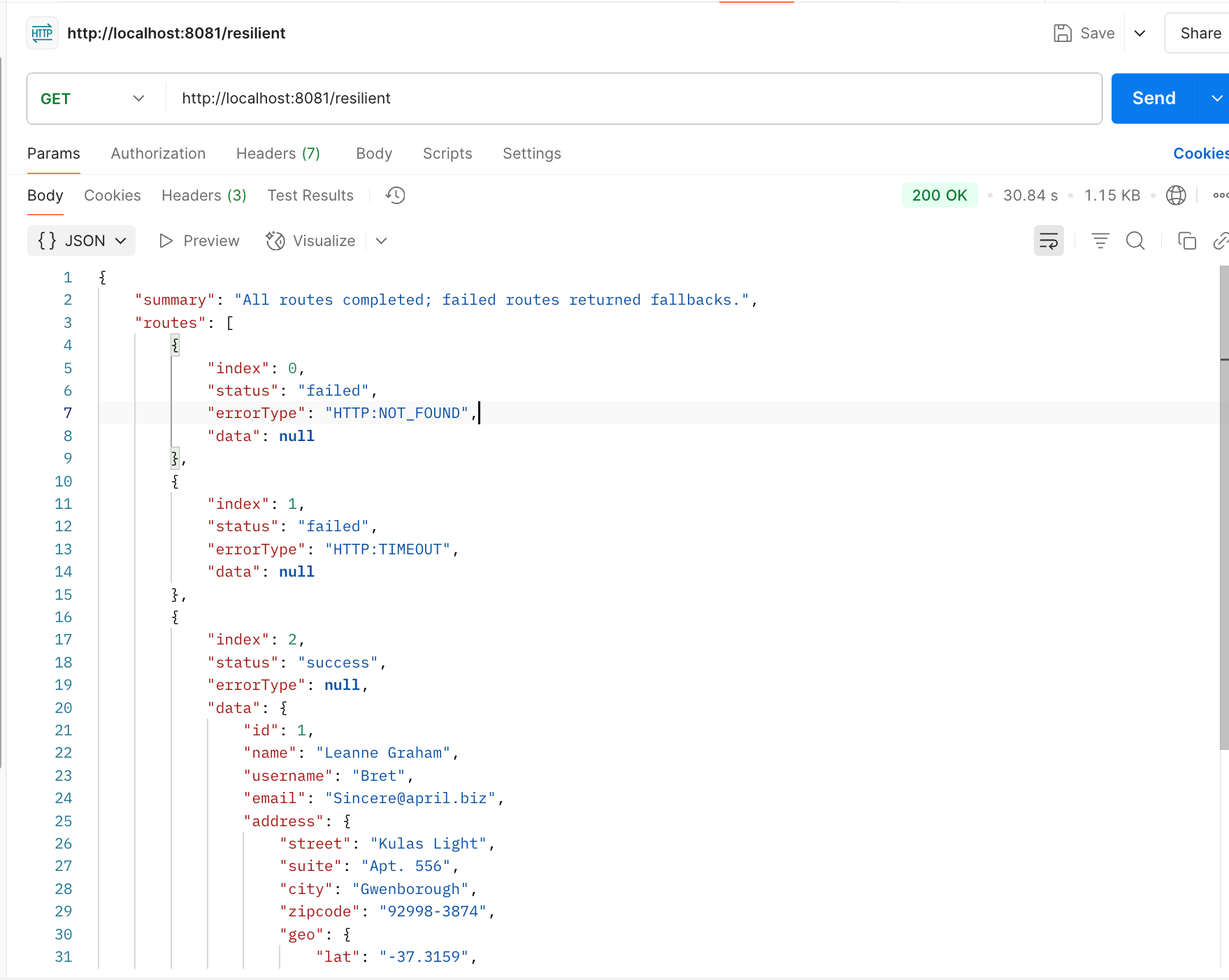
Task: Click line number 7 in gutter
Action: (x=68, y=413)
